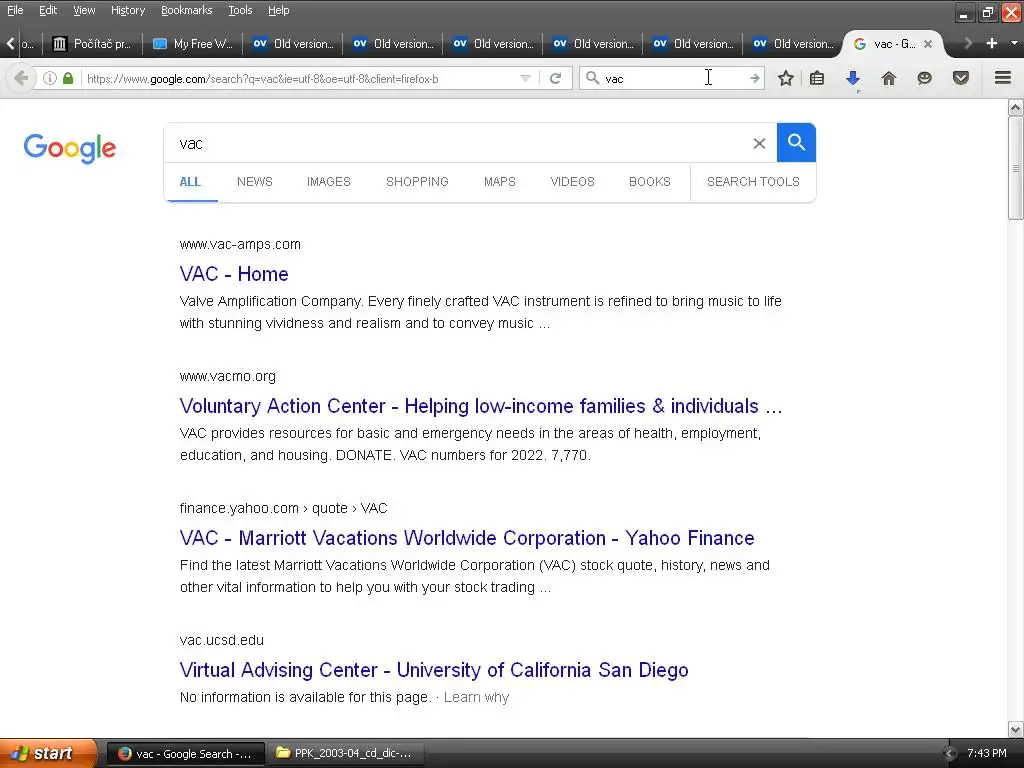1024x768 pixels.
Task: Expand the URL bar history dropdown
Action: point(525,78)
